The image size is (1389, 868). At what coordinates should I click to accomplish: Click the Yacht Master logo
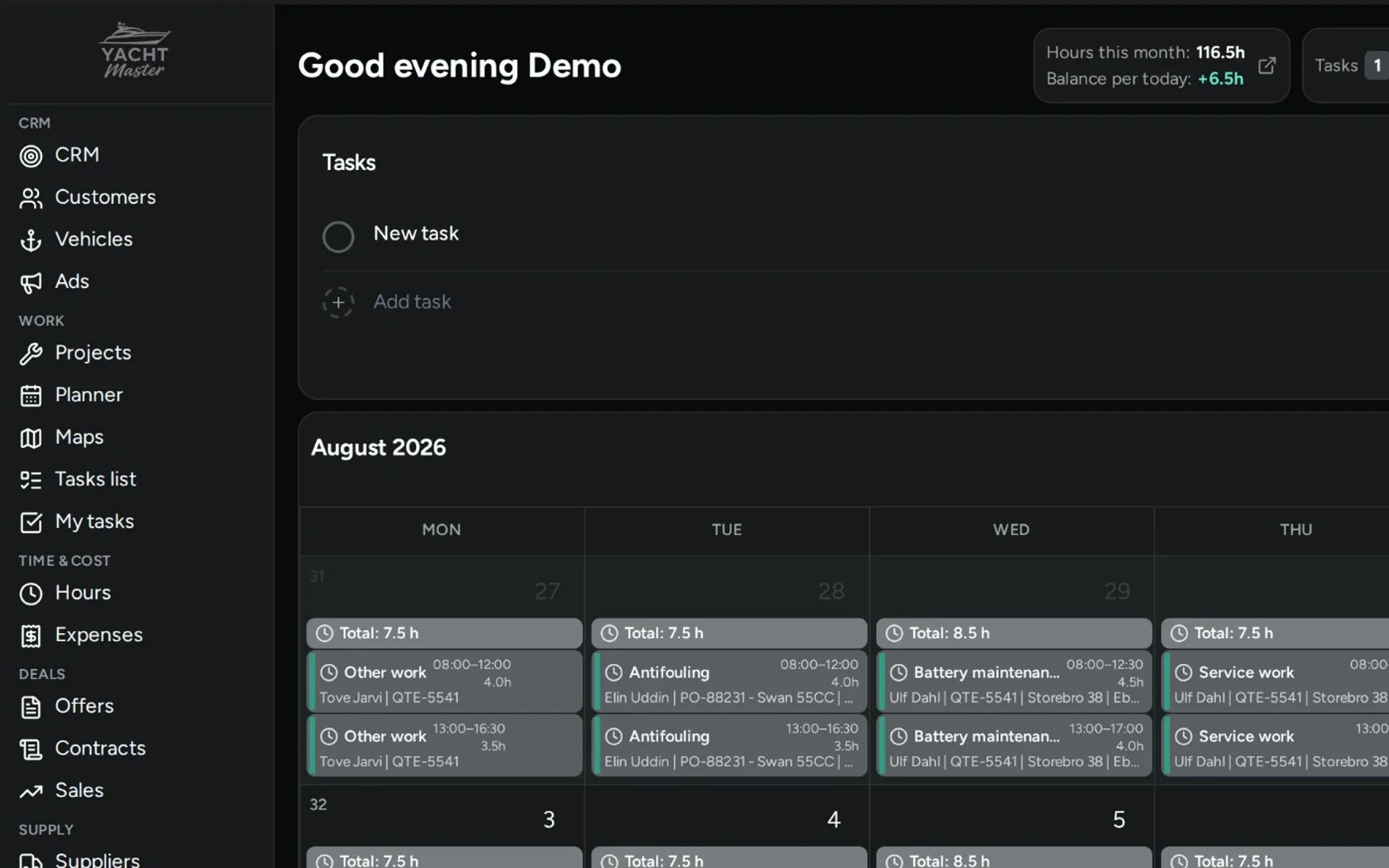(135, 51)
